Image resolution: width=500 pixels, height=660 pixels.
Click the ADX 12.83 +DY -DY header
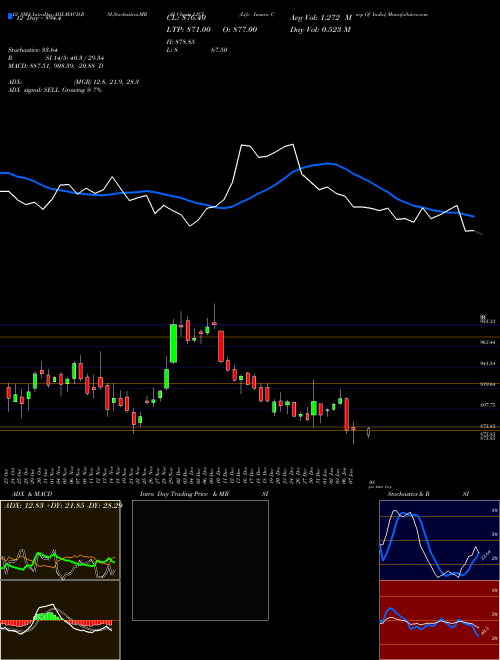click(x=63, y=505)
